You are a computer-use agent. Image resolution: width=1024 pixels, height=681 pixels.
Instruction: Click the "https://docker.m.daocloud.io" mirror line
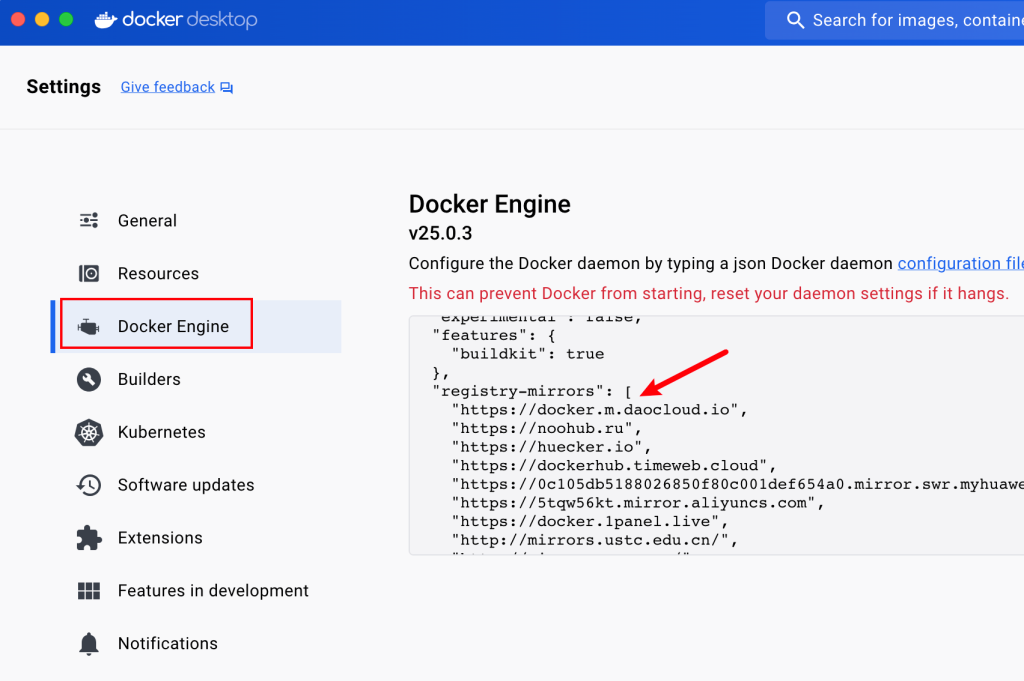coord(599,410)
